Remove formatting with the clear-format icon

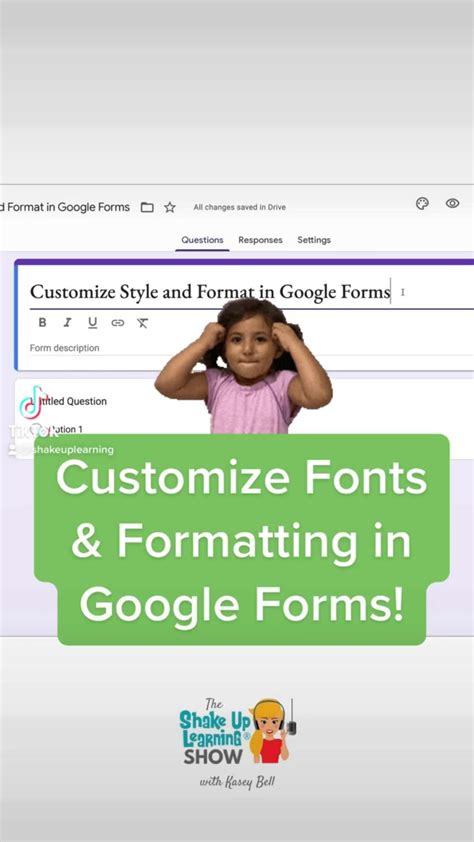142,323
